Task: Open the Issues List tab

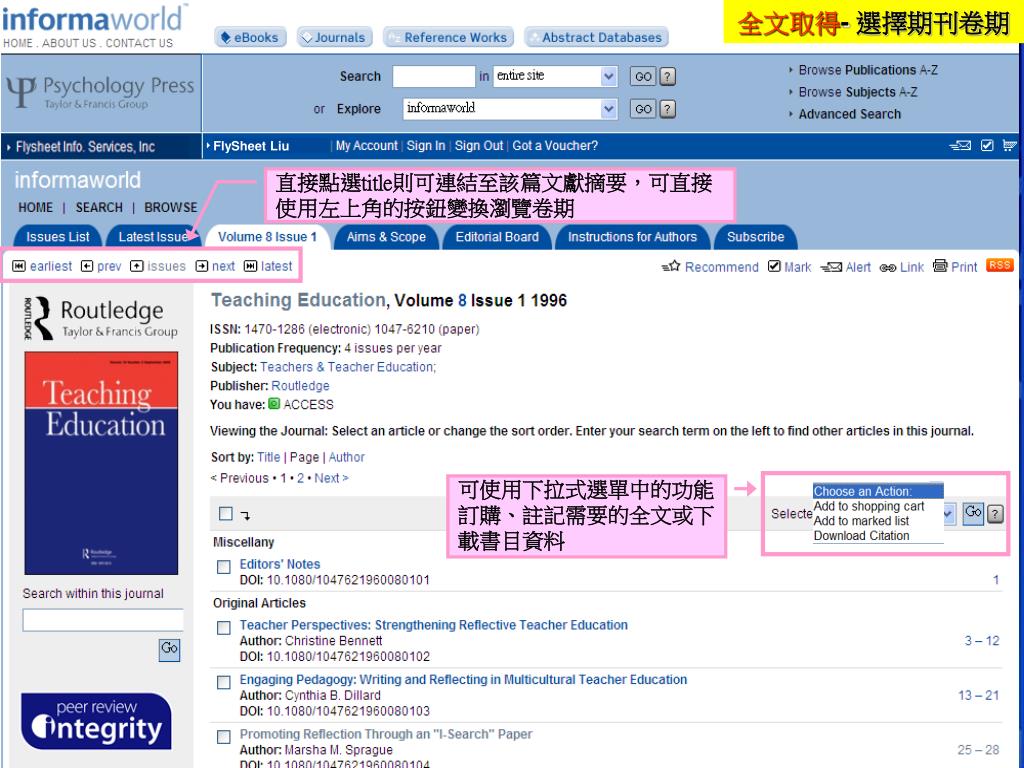Action: click(57, 237)
